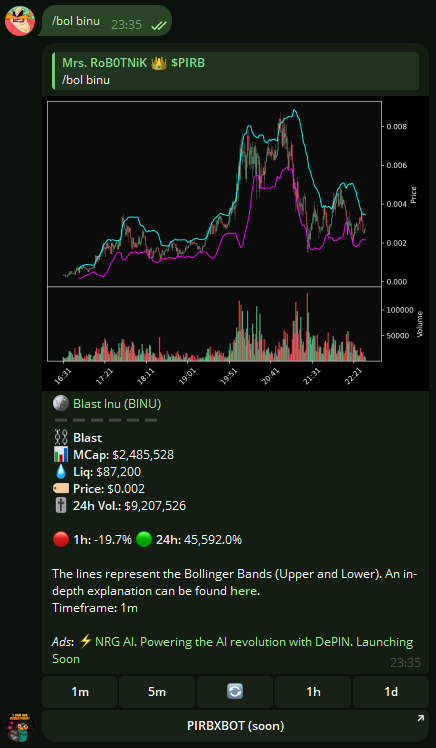The height and width of the screenshot is (748, 436).
Task: Open the NRG AI ad link
Action: point(232,650)
